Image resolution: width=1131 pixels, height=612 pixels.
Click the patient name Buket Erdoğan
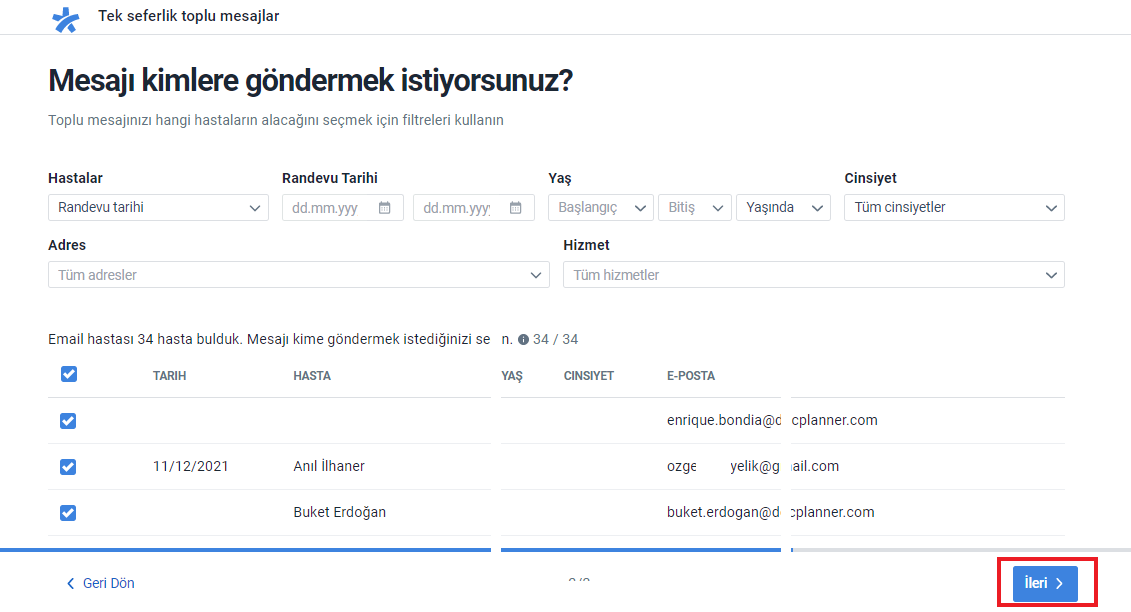[x=340, y=512]
